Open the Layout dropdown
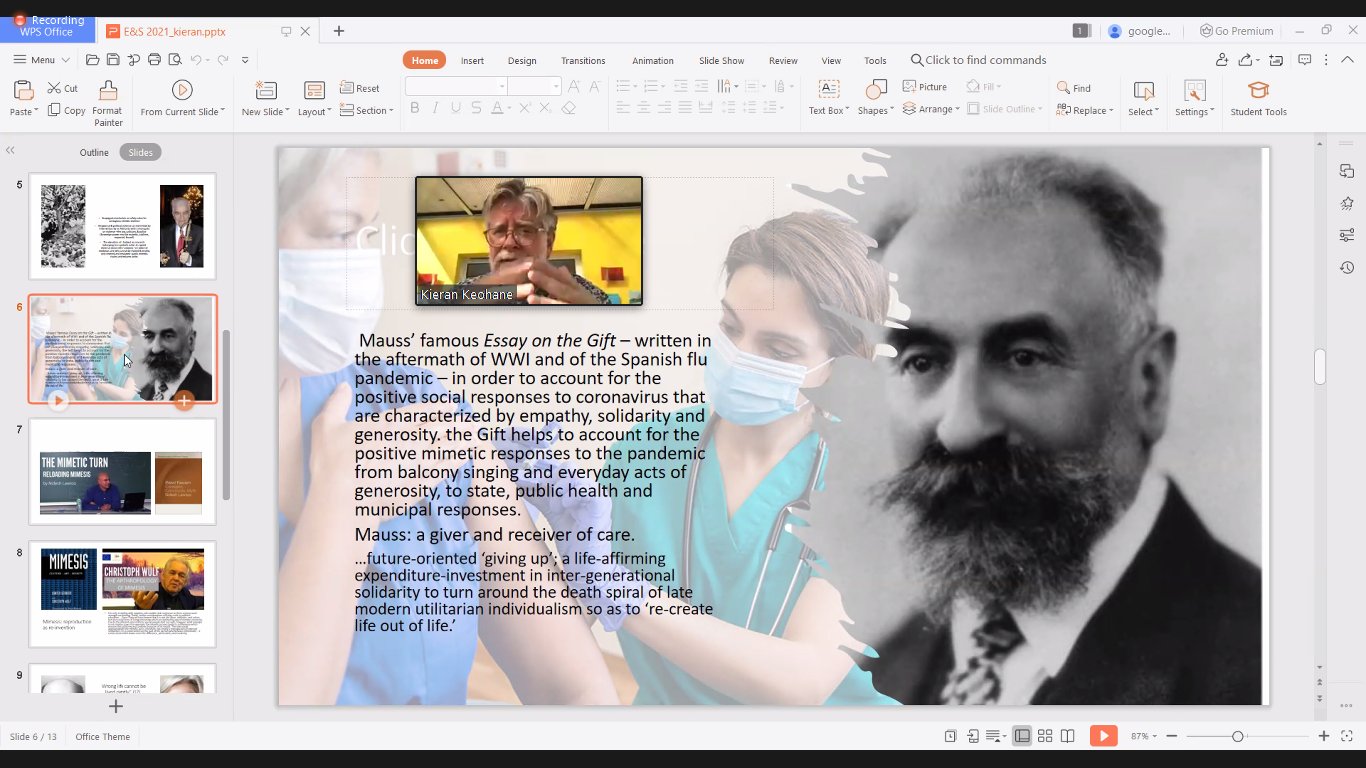This screenshot has height=768, width=1366. pyautogui.click(x=330, y=112)
